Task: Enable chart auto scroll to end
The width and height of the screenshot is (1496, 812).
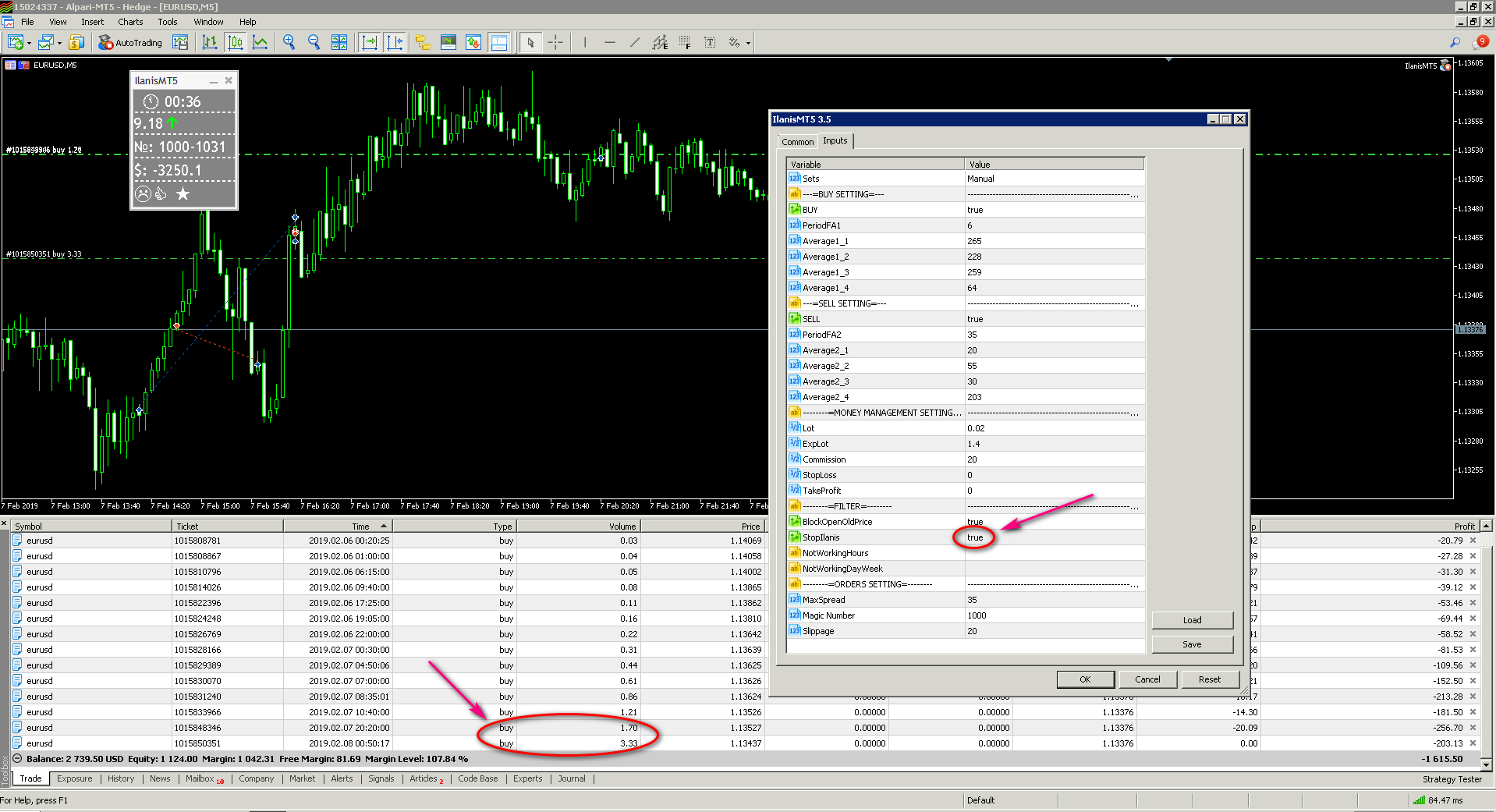Action: click(370, 43)
